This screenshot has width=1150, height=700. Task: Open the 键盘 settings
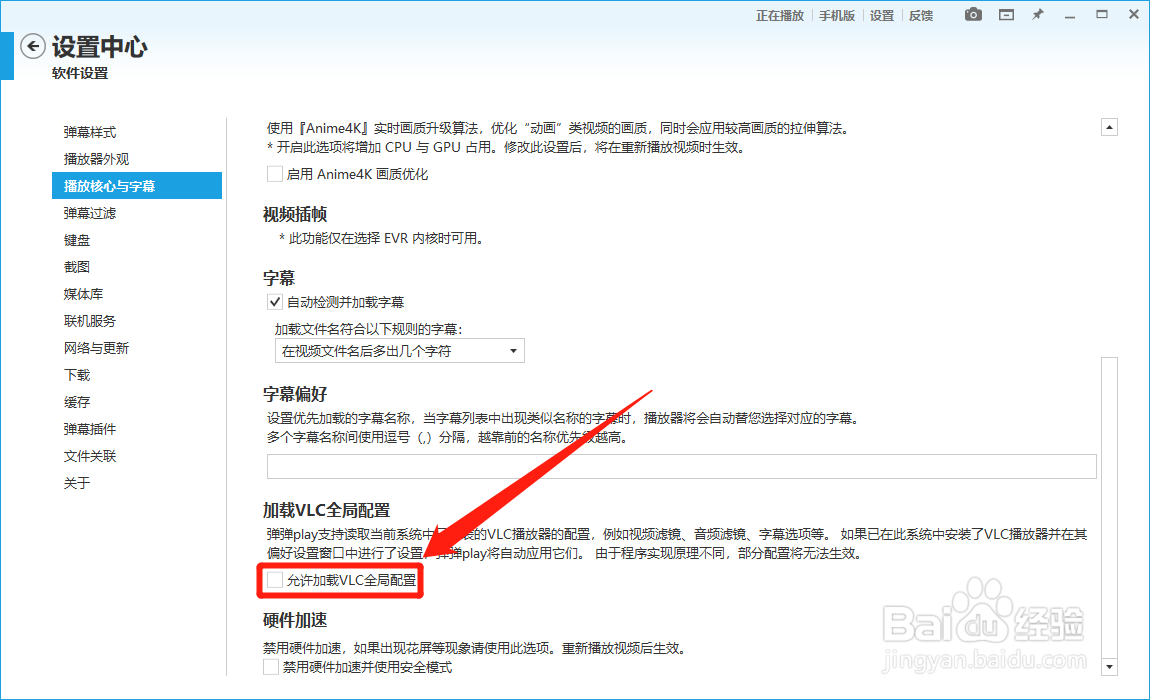pyautogui.click(x=136, y=240)
